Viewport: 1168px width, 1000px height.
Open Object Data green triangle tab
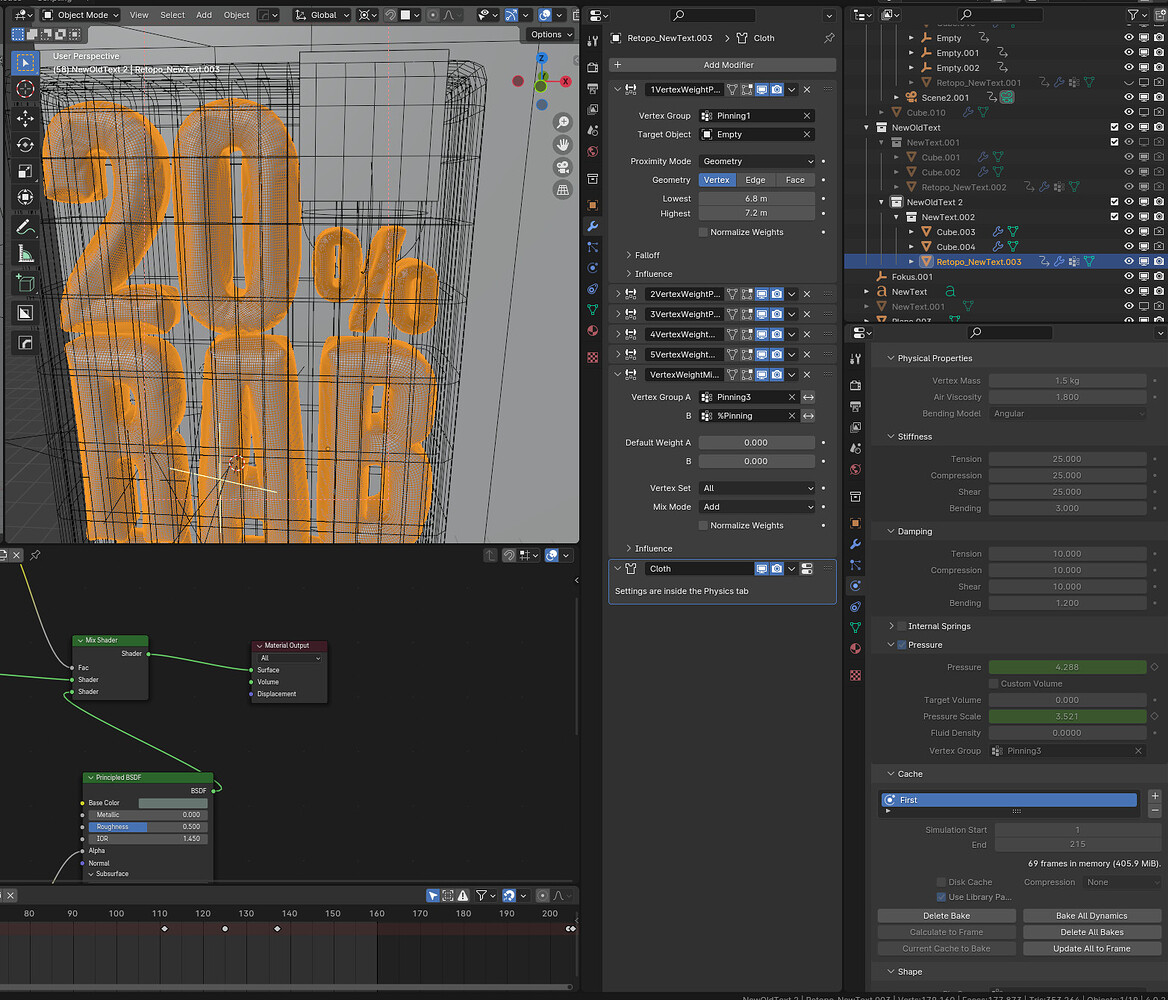point(593,309)
